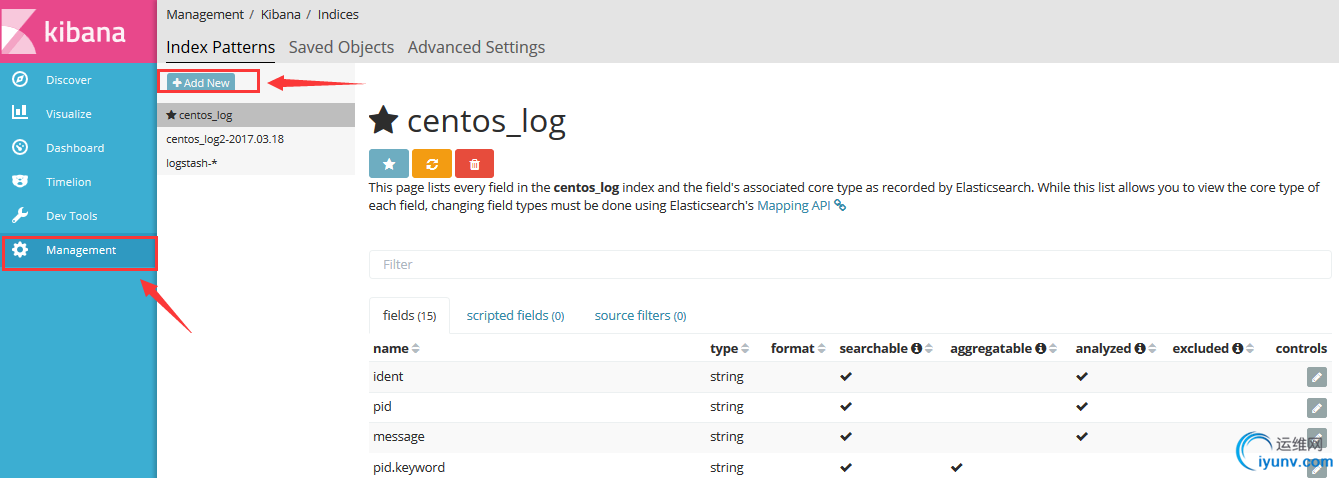The height and width of the screenshot is (478, 1339).
Task: Click the ident field name
Action: click(x=388, y=377)
